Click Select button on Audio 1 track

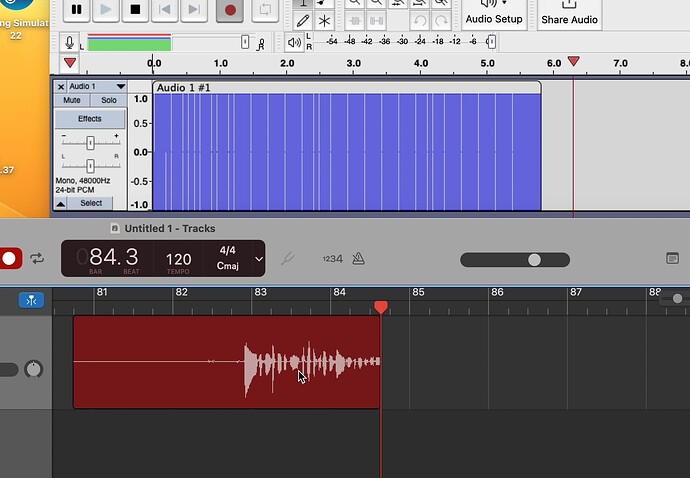(x=91, y=203)
